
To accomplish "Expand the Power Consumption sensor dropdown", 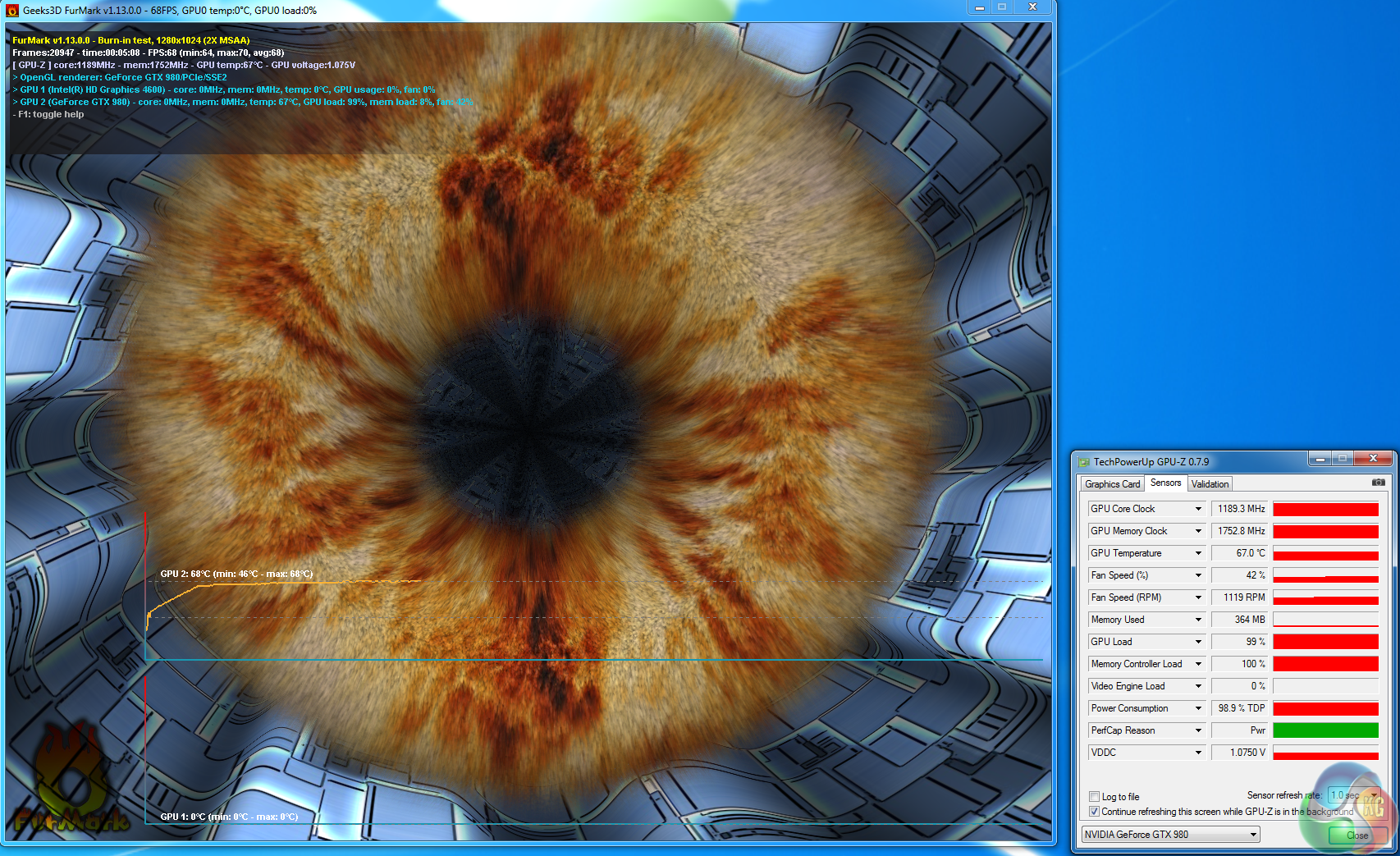I will click(1198, 708).
